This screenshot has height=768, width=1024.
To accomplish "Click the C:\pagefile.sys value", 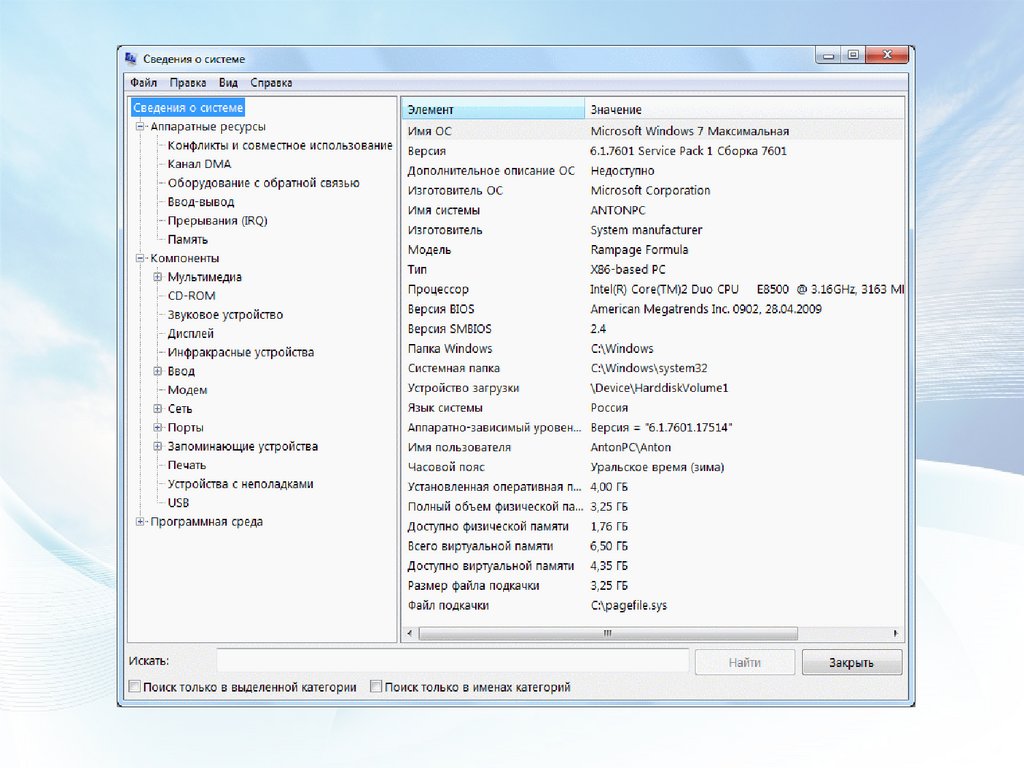I will [x=629, y=605].
